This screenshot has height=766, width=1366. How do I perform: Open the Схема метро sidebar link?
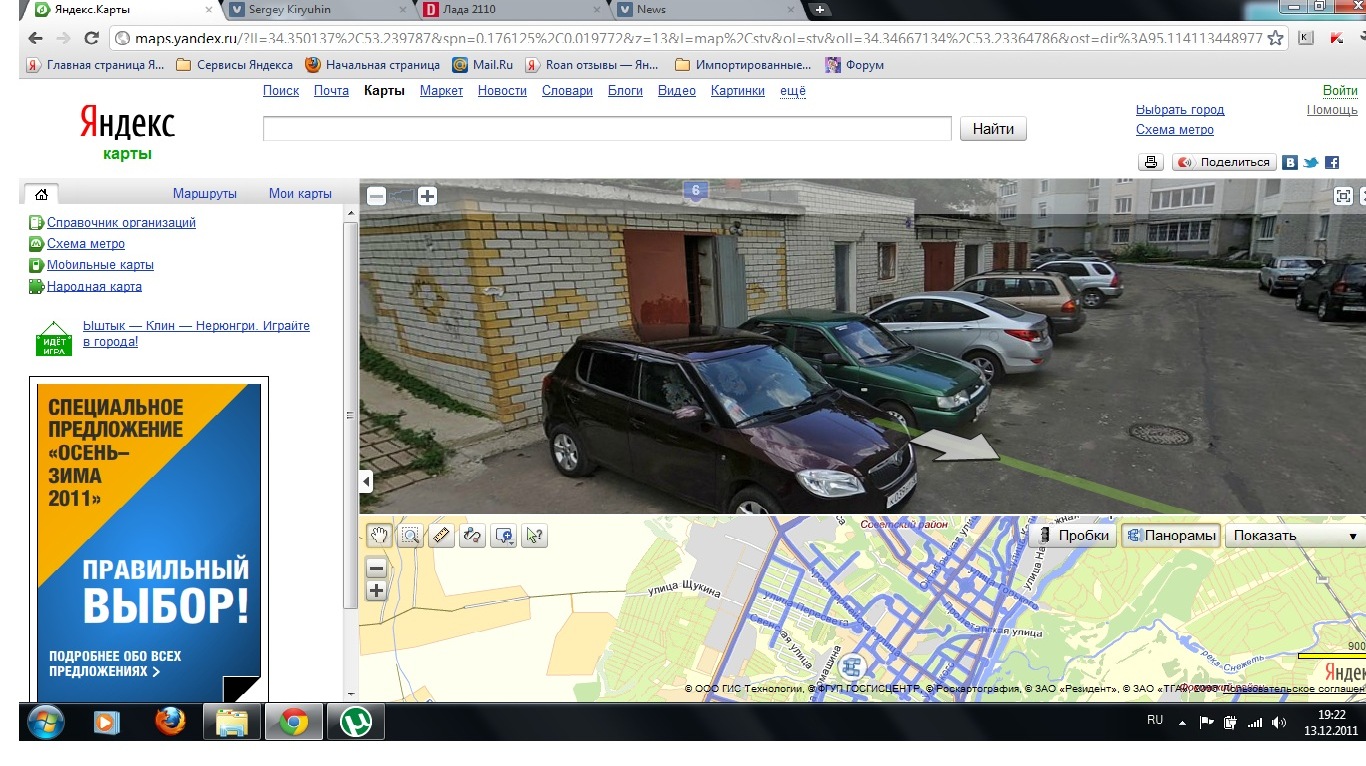[86, 243]
